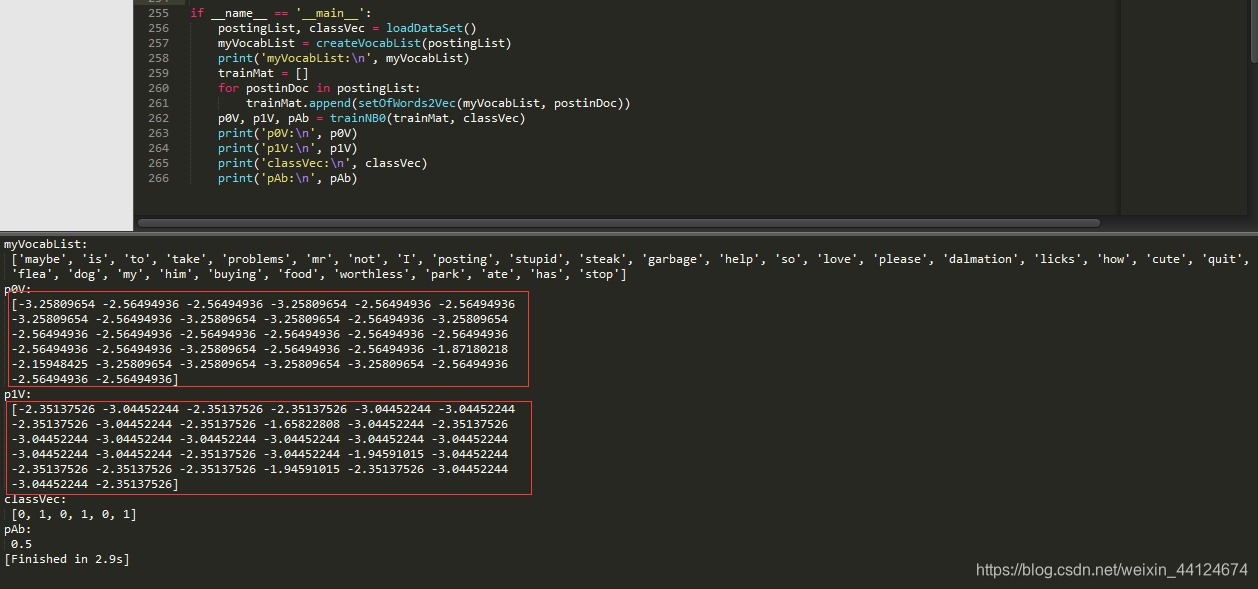Click the print('p1V:\n', p1V) code line

click(x=288, y=148)
